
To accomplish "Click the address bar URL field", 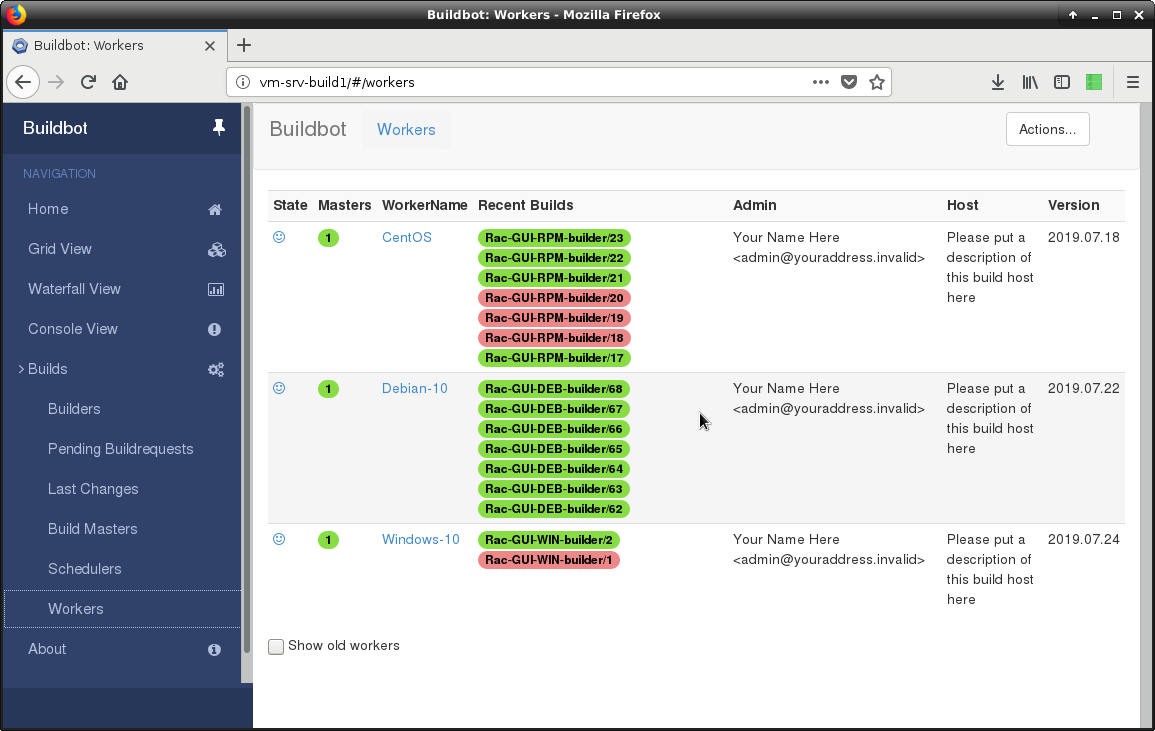I will [520, 83].
